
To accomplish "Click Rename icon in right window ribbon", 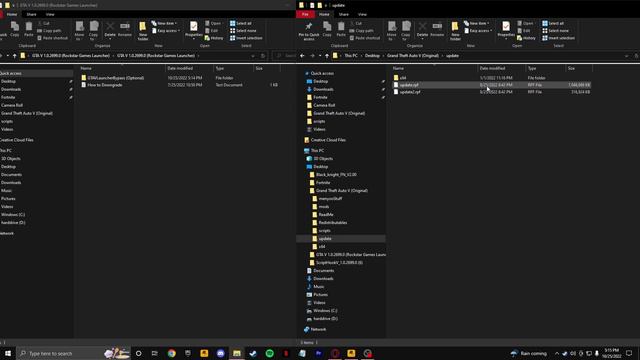I will tap(437, 29).
